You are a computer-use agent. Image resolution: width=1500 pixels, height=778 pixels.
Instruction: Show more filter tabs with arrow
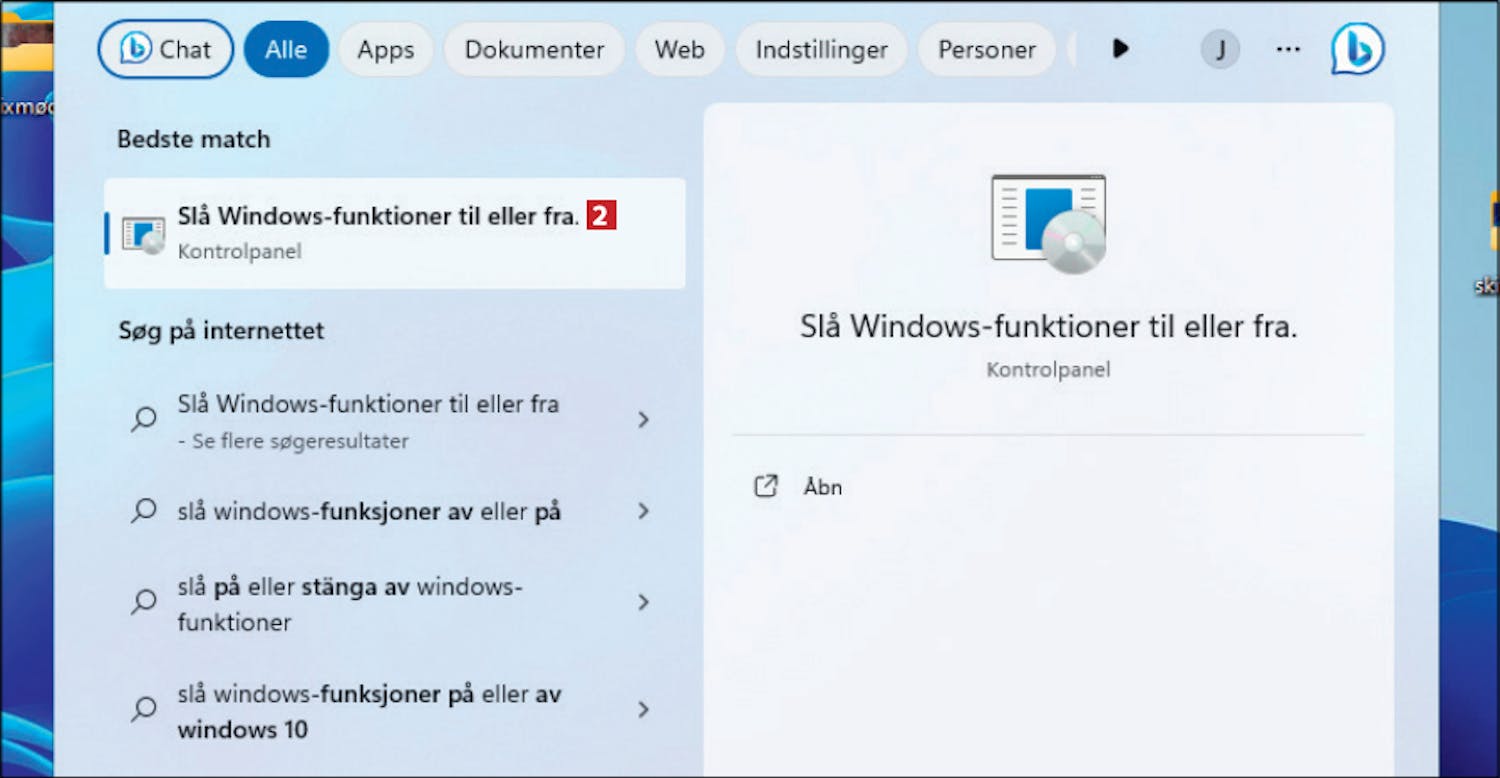click(x=1120, y=48)
